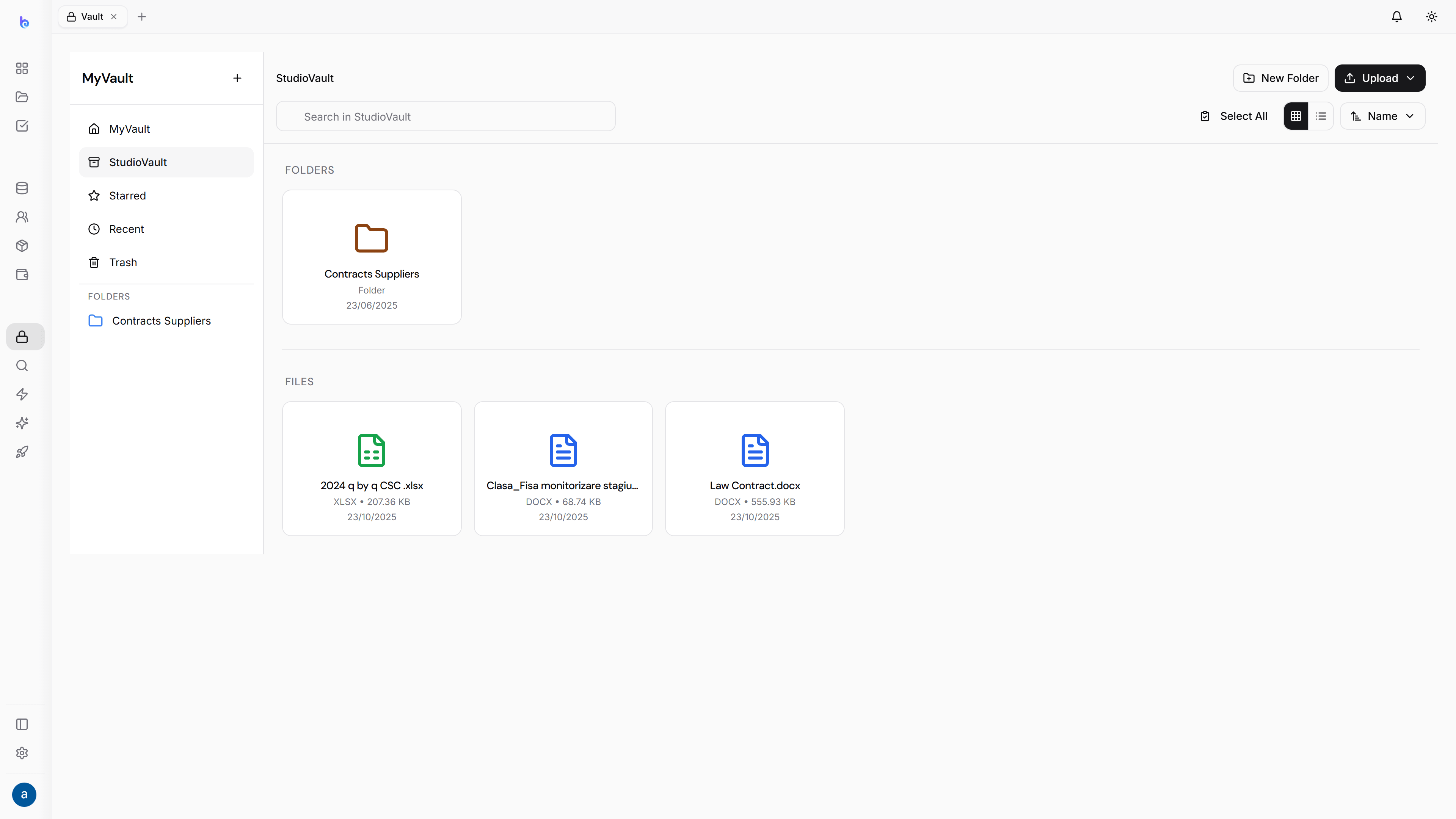Click Select All
The width and height of the screenshot is (1456, 819).
click(1234, 116)
